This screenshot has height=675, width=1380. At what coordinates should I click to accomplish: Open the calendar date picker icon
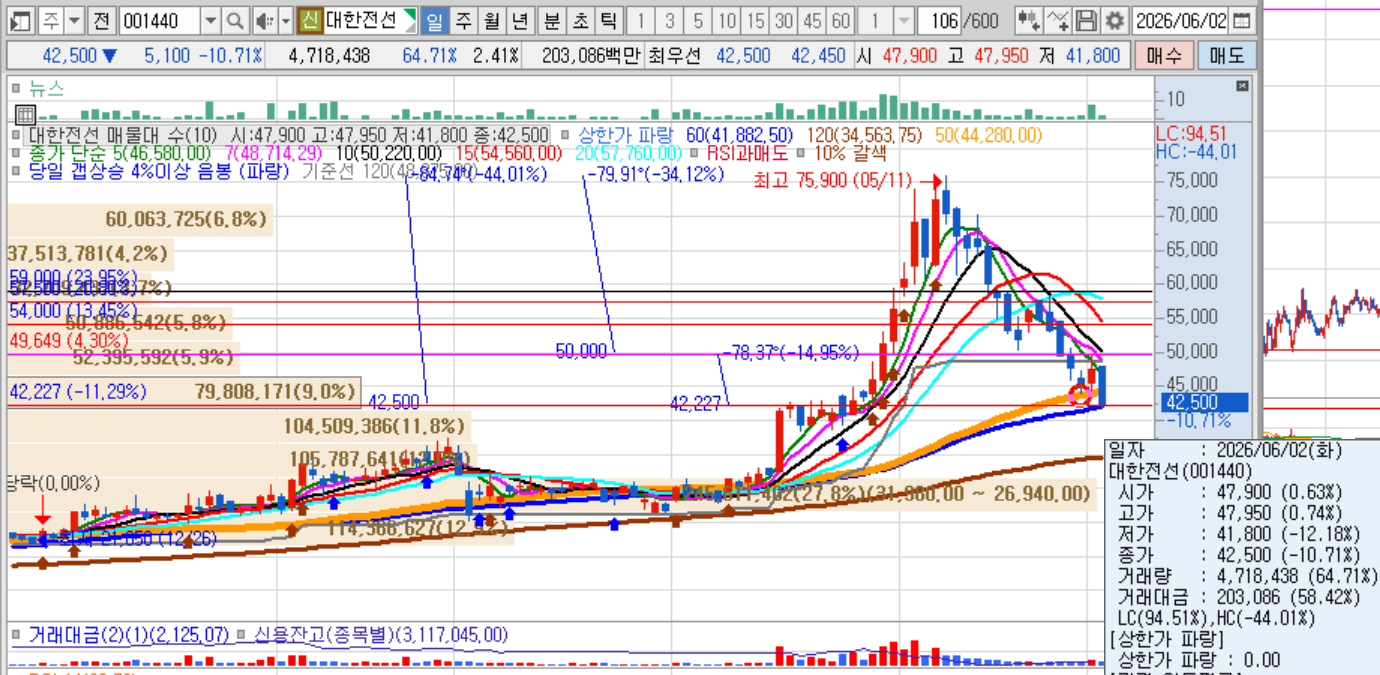click(x=1241, y=20)
